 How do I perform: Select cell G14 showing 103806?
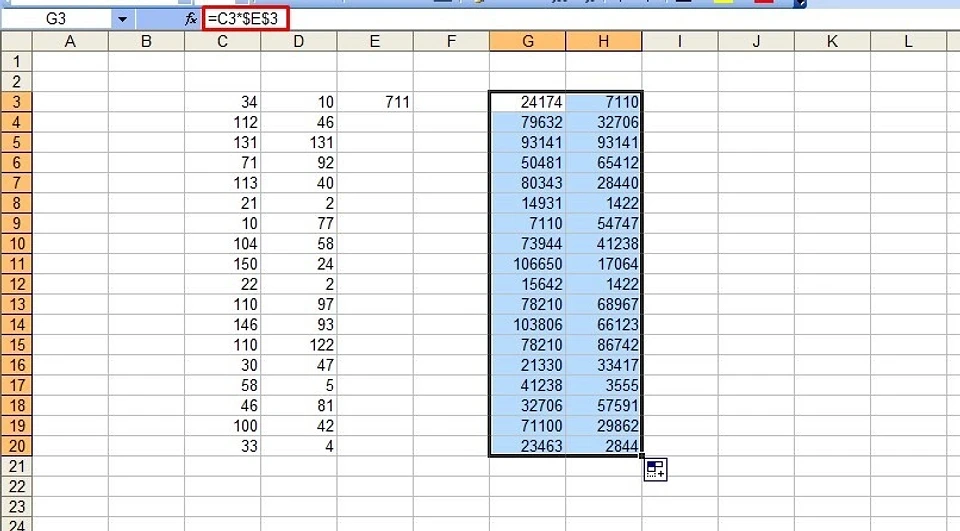pos(527,325)
